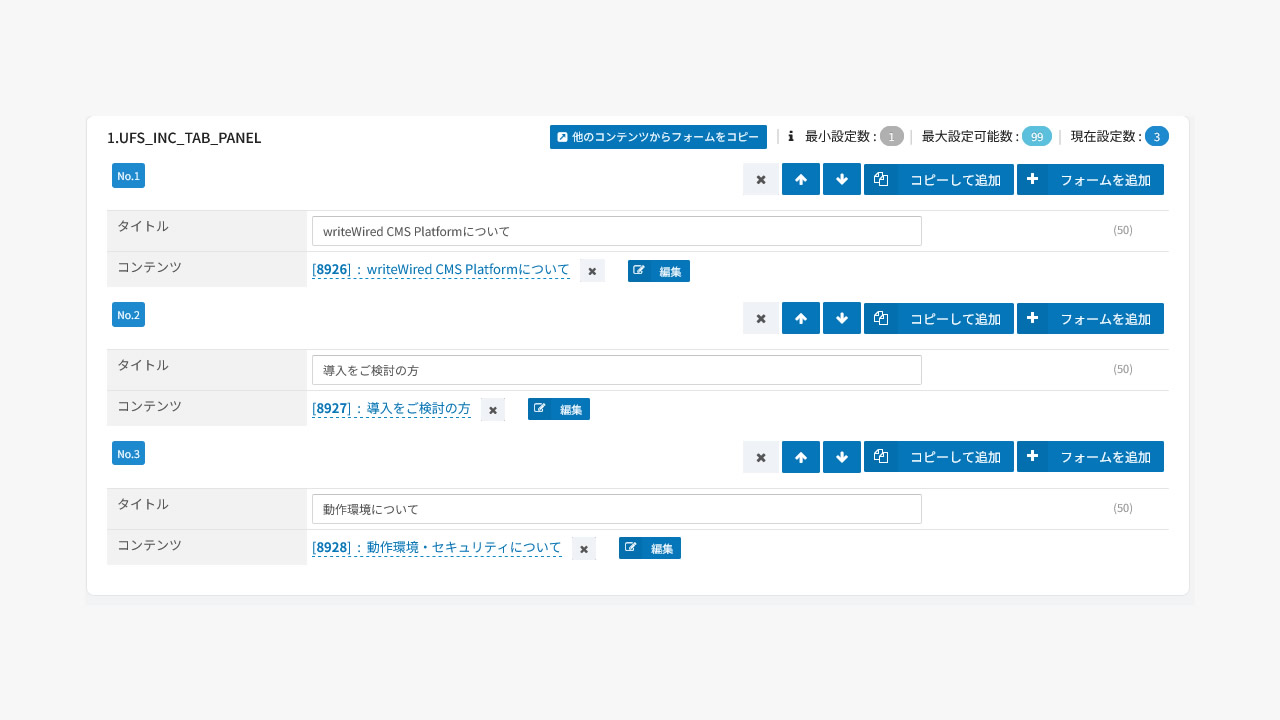1280x720 pixels.
Task: Clear content 8927 with its X icon
Action: 493,410
